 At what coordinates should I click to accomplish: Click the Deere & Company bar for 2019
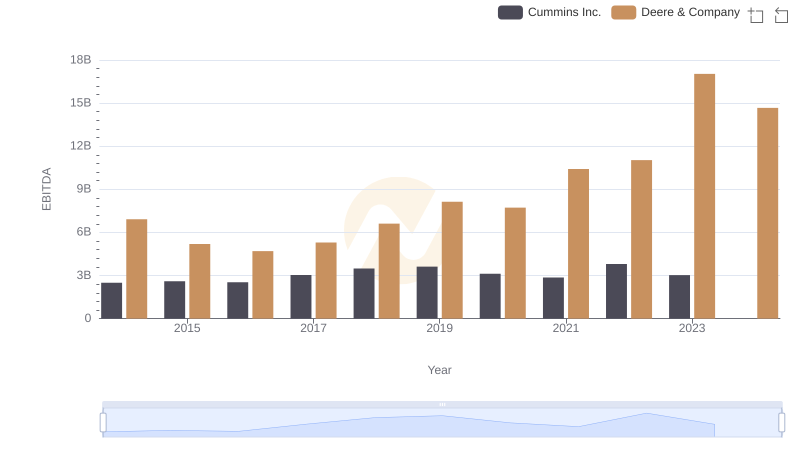tap(452, 260)
